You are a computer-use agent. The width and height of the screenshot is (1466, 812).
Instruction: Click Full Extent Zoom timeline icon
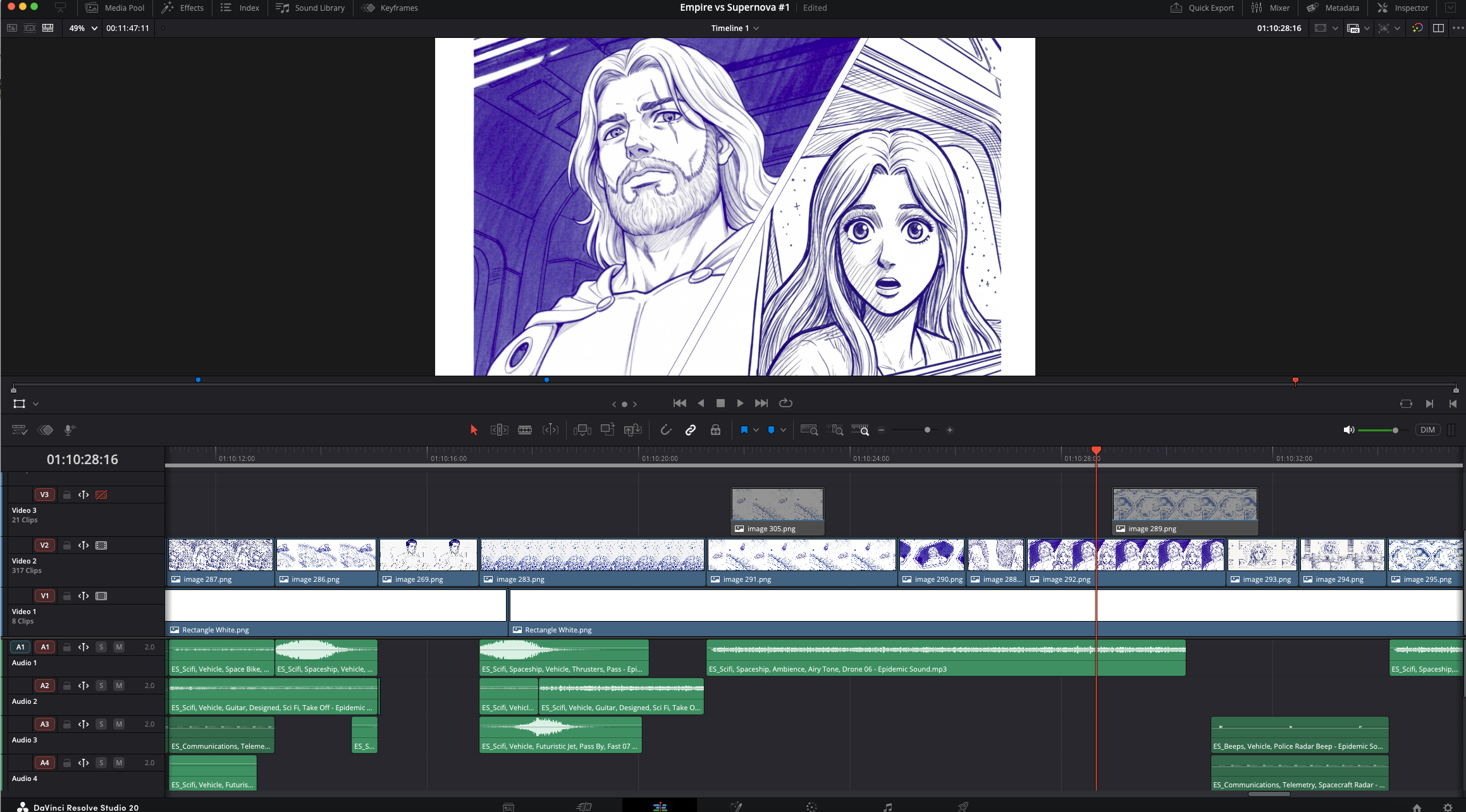pos(810,430)
